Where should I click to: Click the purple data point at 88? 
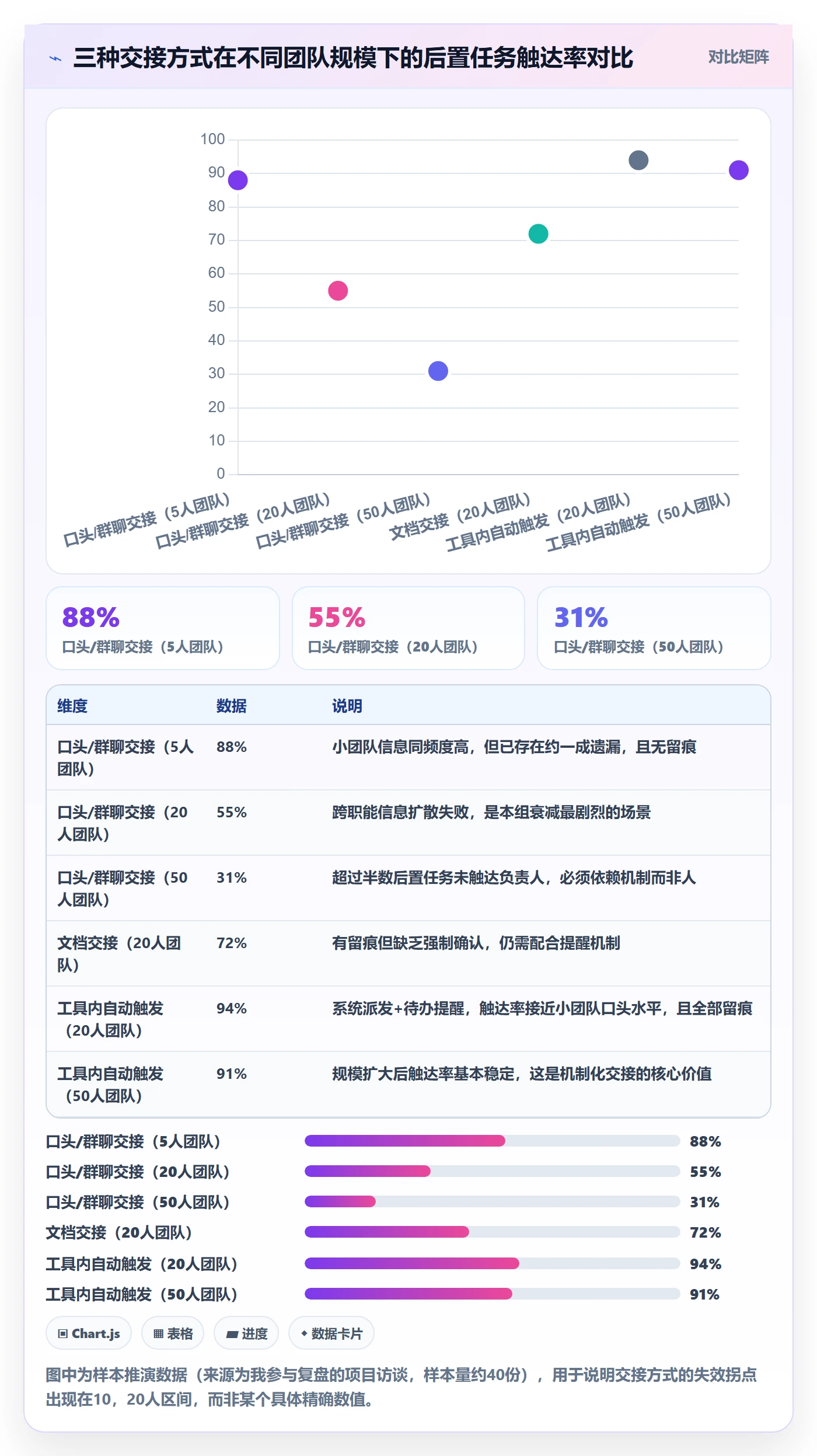[x=238, y=180]
